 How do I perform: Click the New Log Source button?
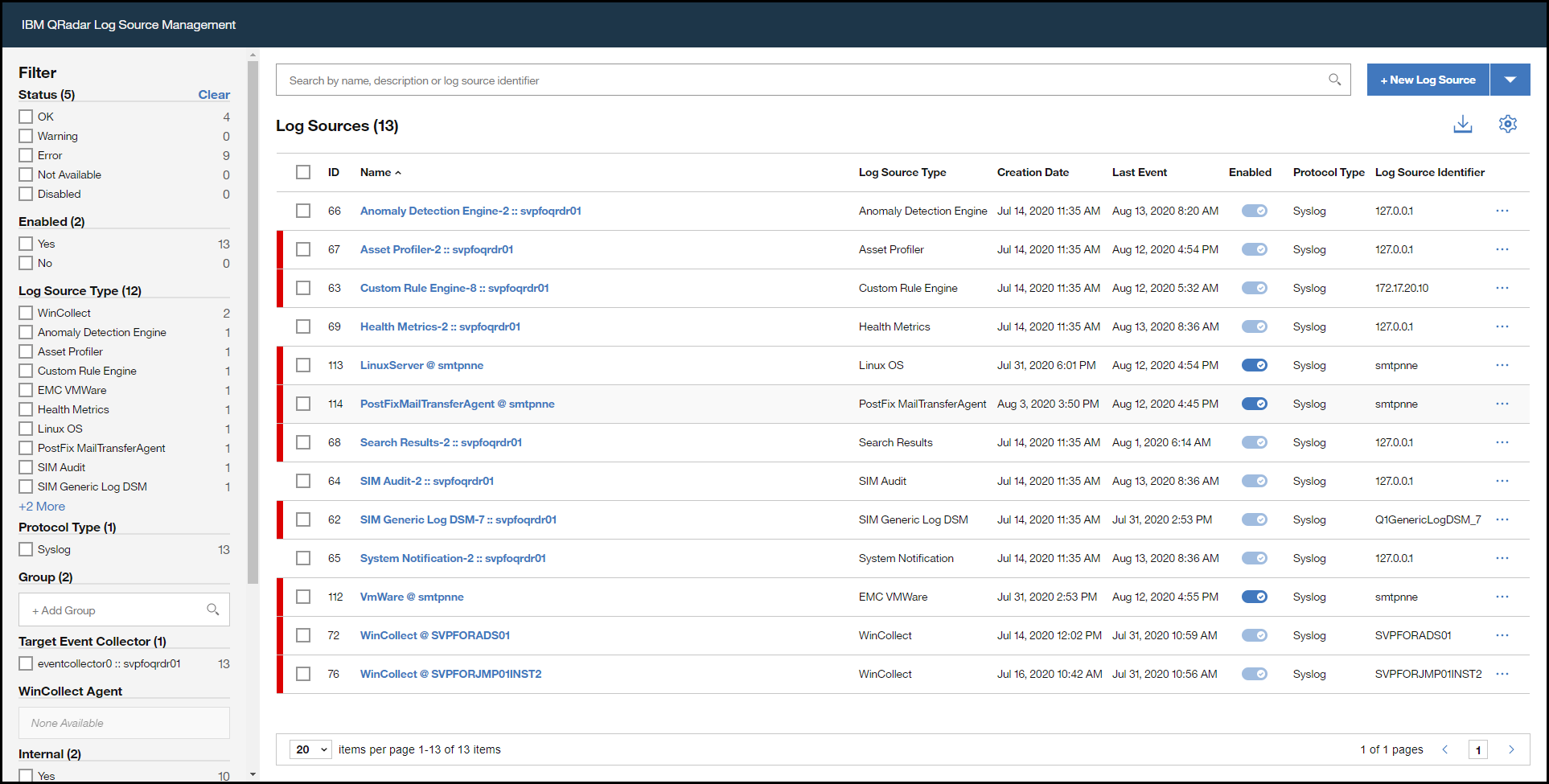[1428, 80]
